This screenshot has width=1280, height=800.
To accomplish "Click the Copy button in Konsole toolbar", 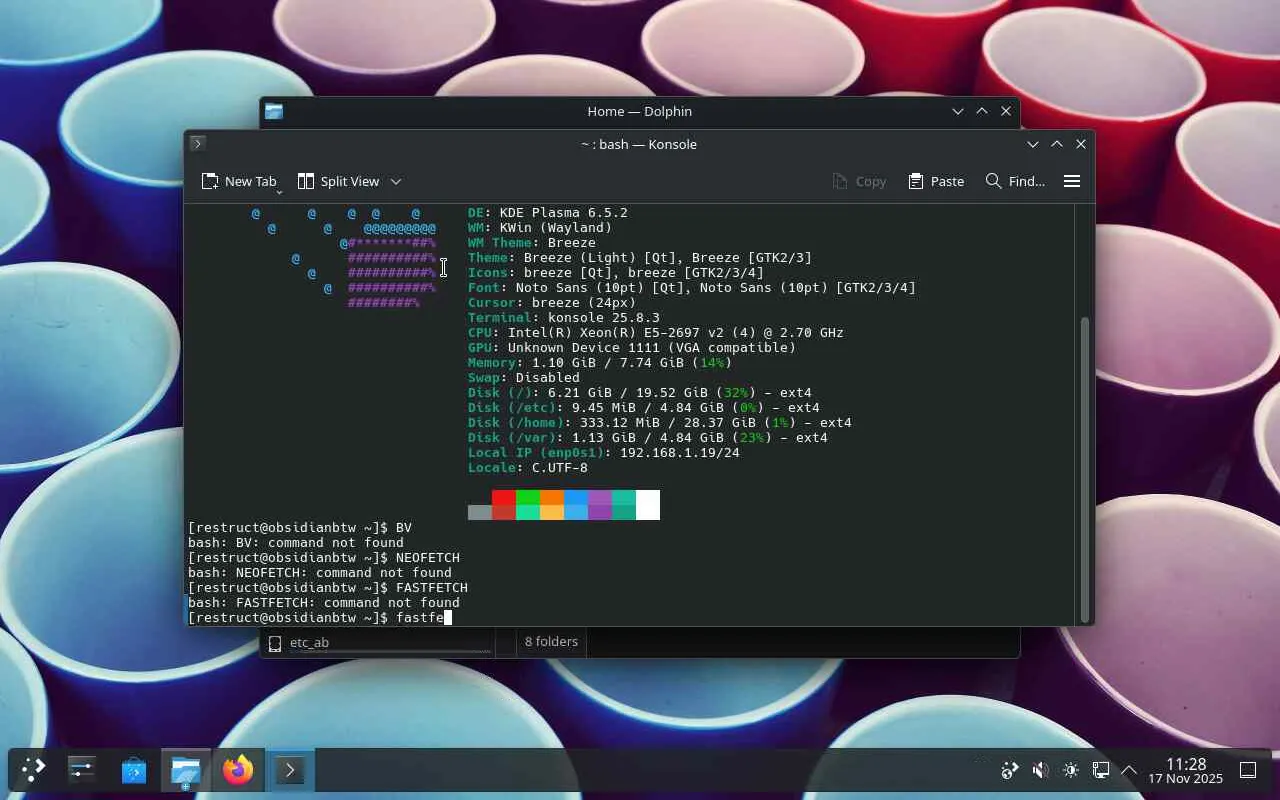I will [859, 181].
